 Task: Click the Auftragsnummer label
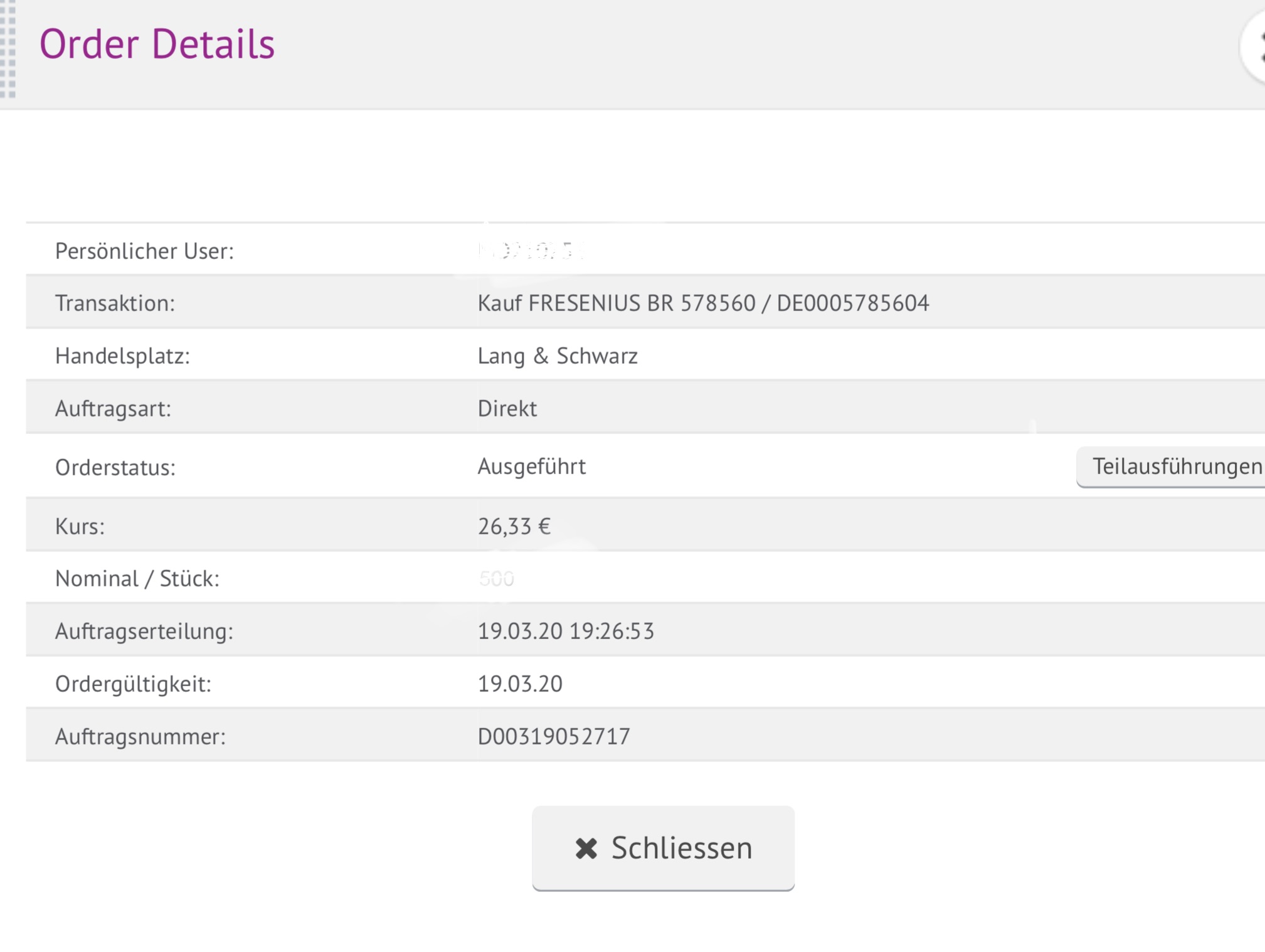[x=140, y=736]
